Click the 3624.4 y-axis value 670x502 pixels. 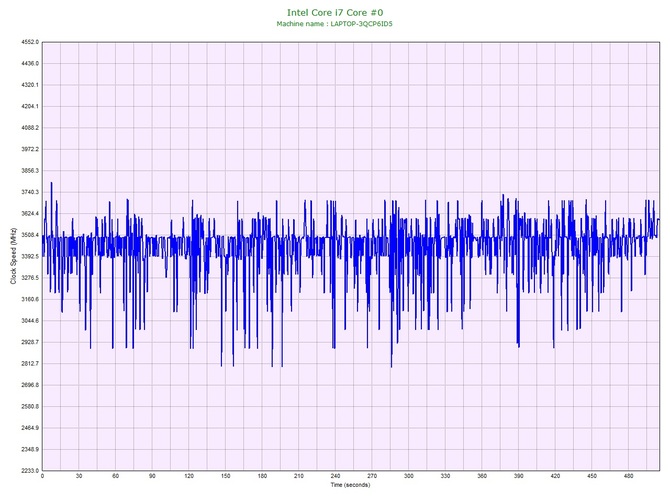pos(30,214)
